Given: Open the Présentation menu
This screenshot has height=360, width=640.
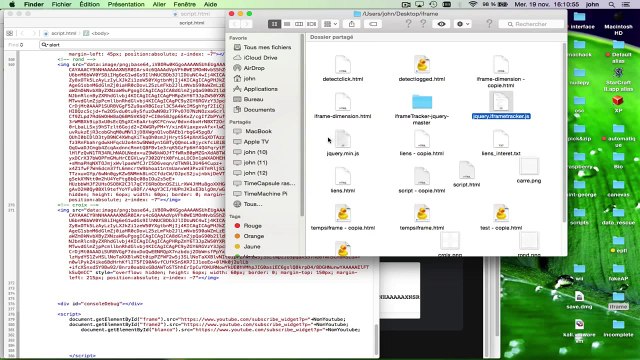Looking at the screenshot, I should 126,4.
